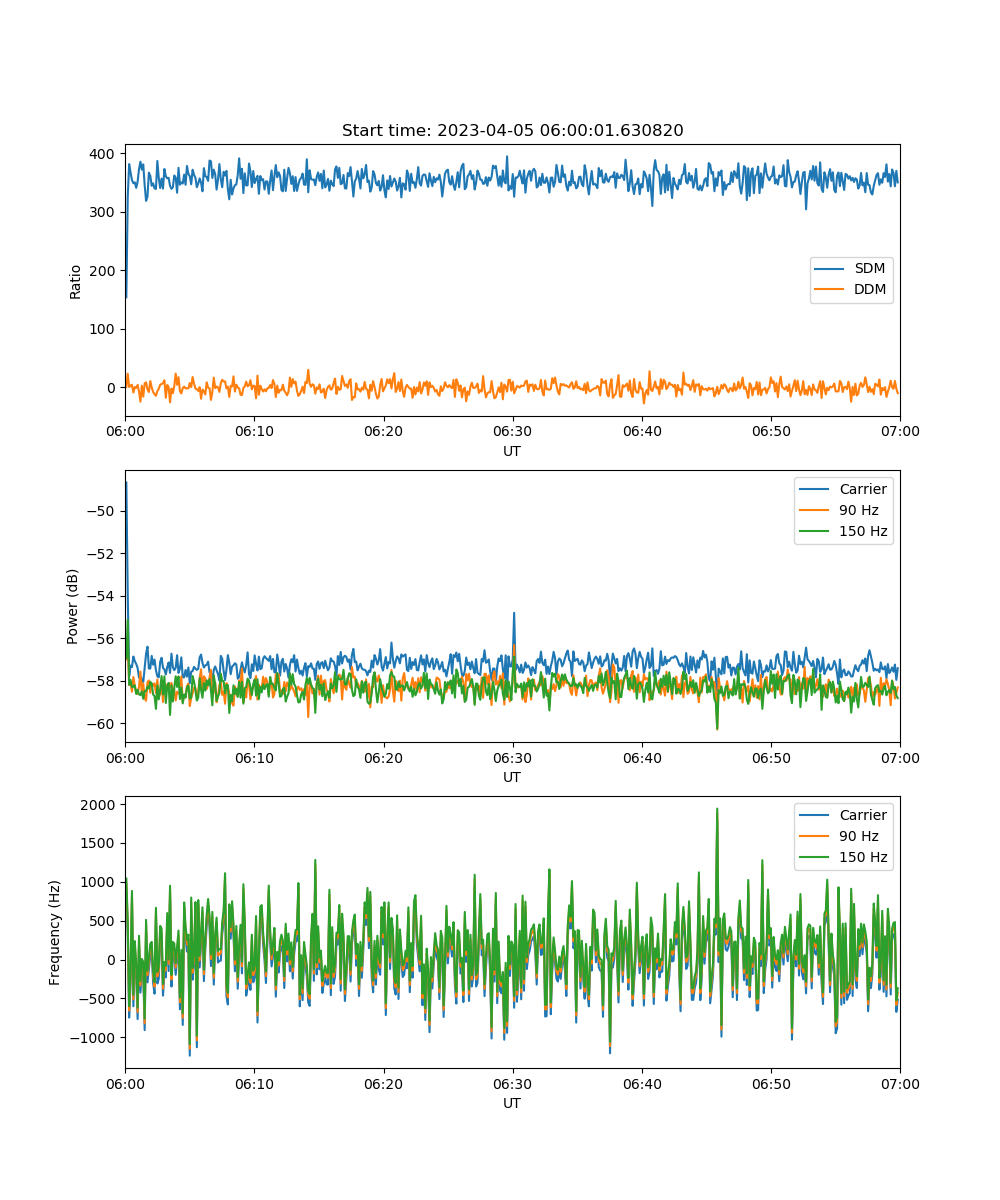Viewport: 1000px width, 1200px height.
Task: Select Carrier legend entry in the power plot
Action: click(x=862, y=489)
